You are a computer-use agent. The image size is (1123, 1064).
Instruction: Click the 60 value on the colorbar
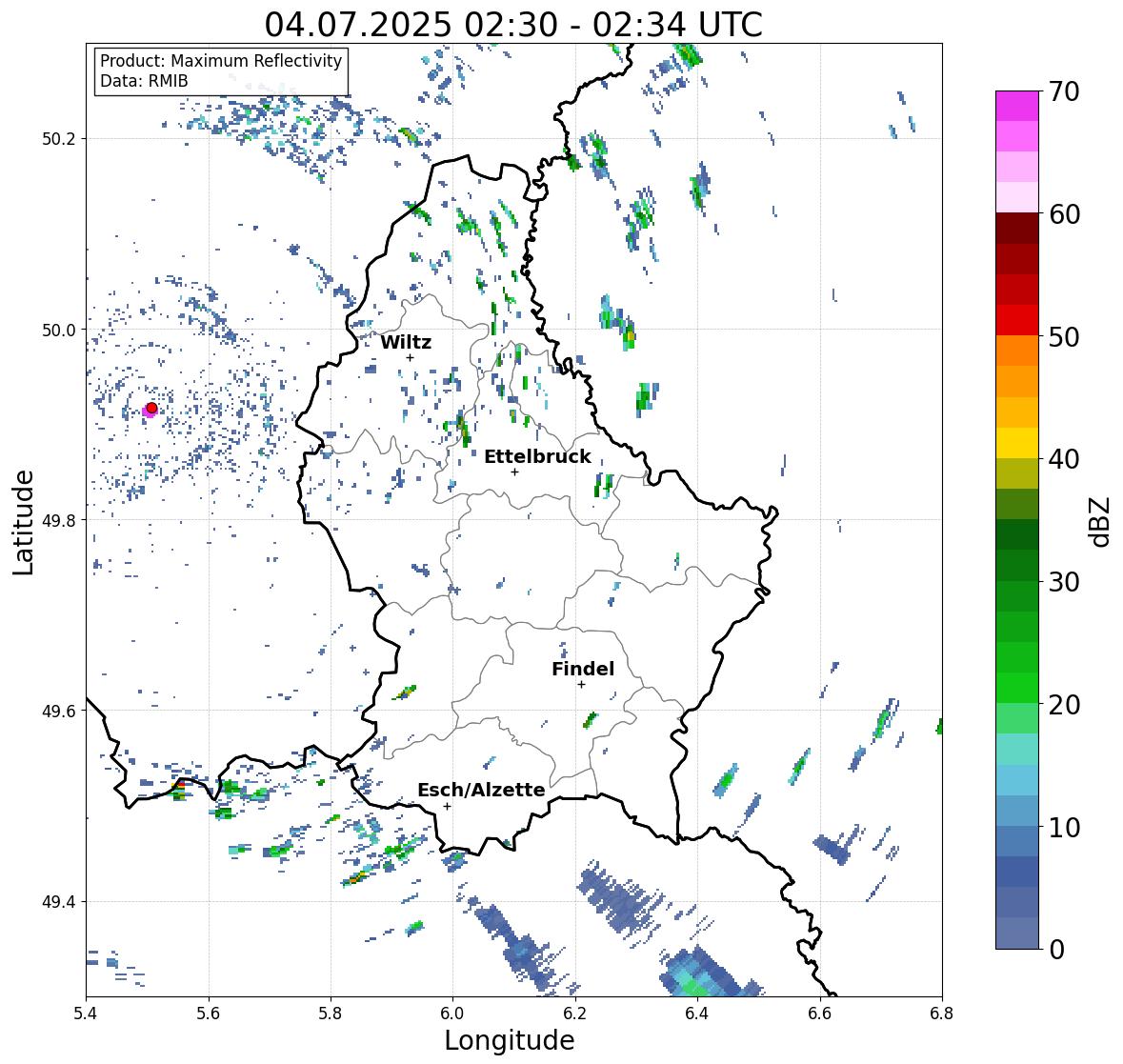pos(1064,214)
